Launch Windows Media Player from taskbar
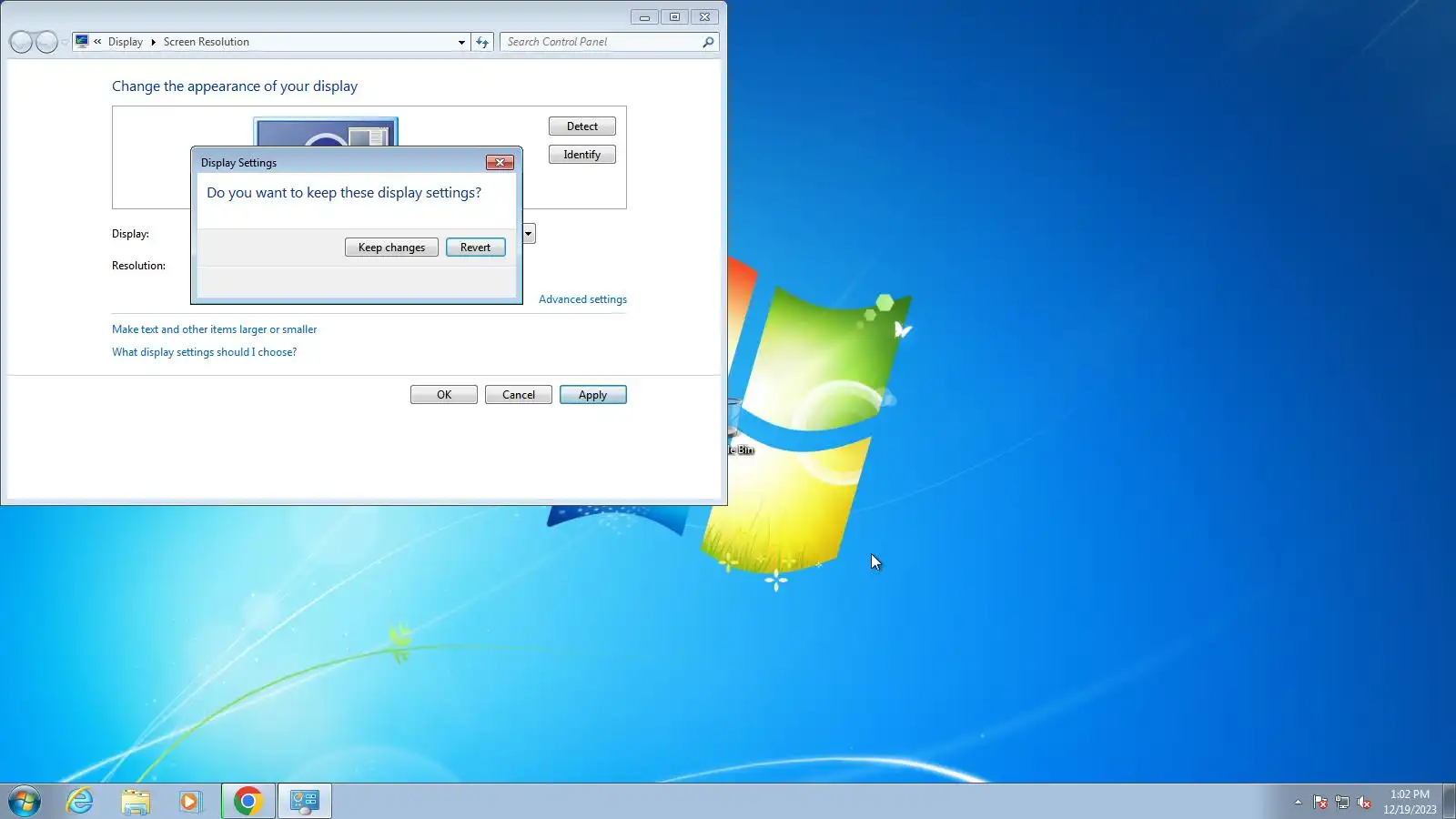The width and height of the screenshot is (1456, 819). pos(190,802)
